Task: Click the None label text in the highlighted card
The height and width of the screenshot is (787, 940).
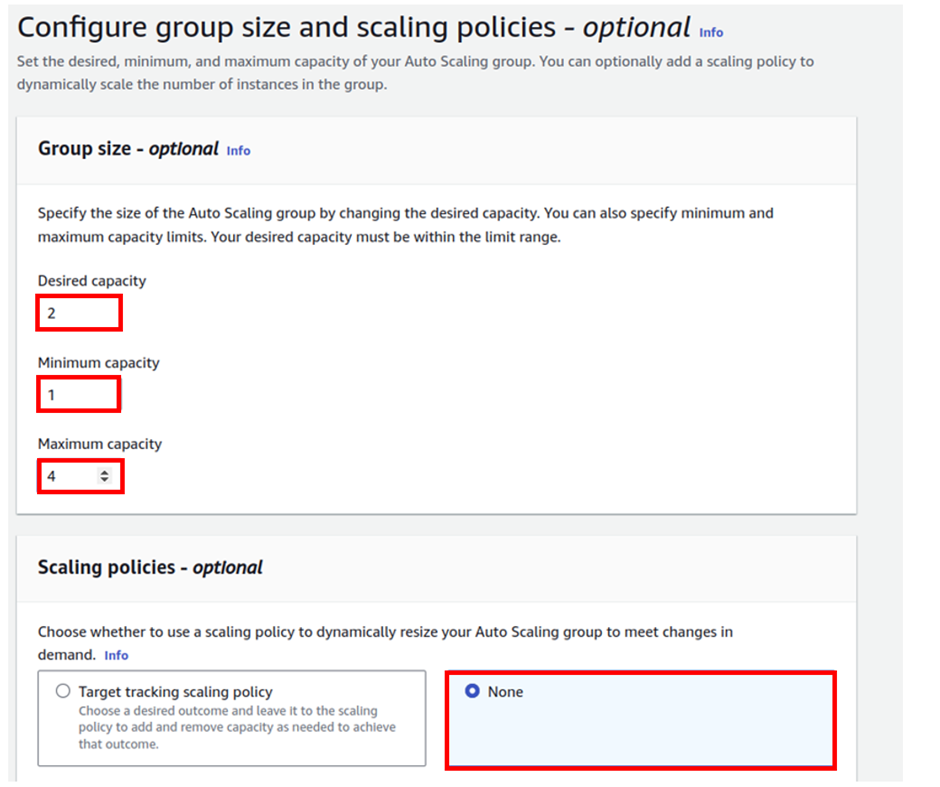Action: [x=505, y=692]
